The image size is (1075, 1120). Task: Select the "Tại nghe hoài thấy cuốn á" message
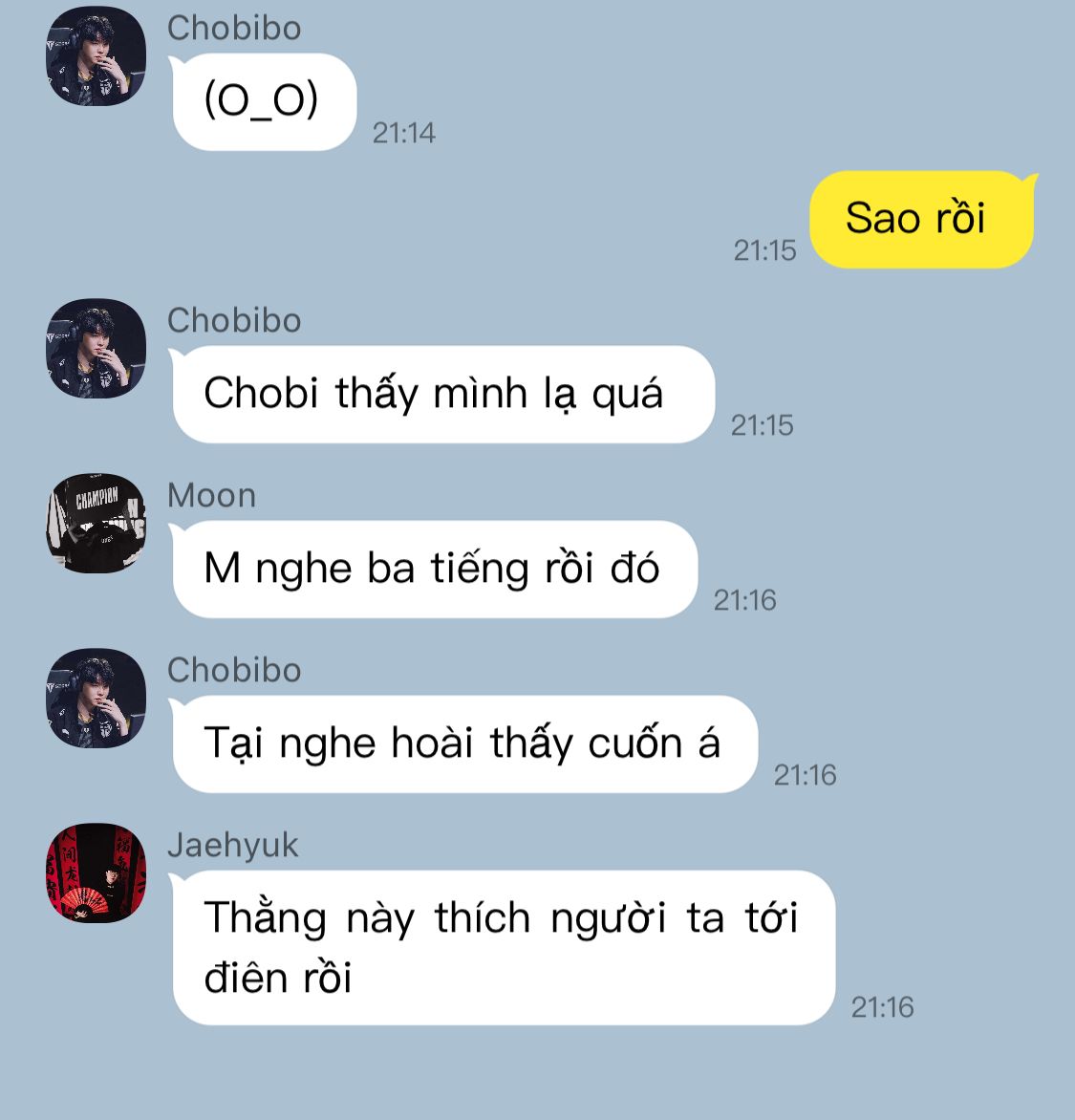click(x=462, y=743)
